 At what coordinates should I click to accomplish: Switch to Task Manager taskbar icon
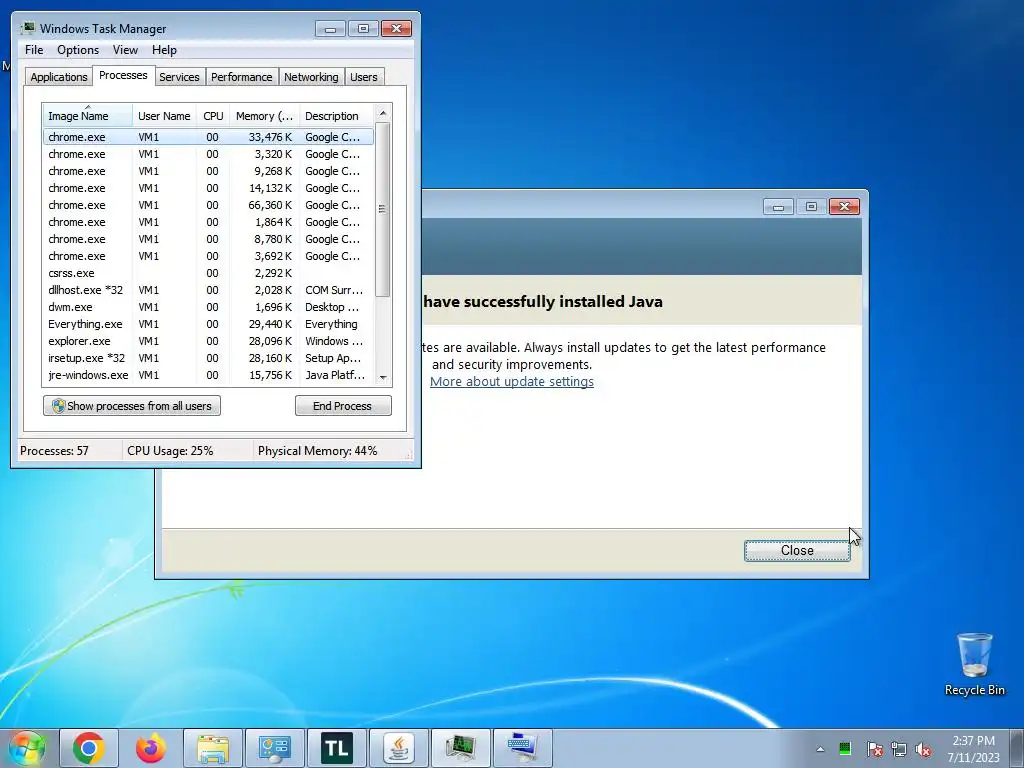point(461,748)
